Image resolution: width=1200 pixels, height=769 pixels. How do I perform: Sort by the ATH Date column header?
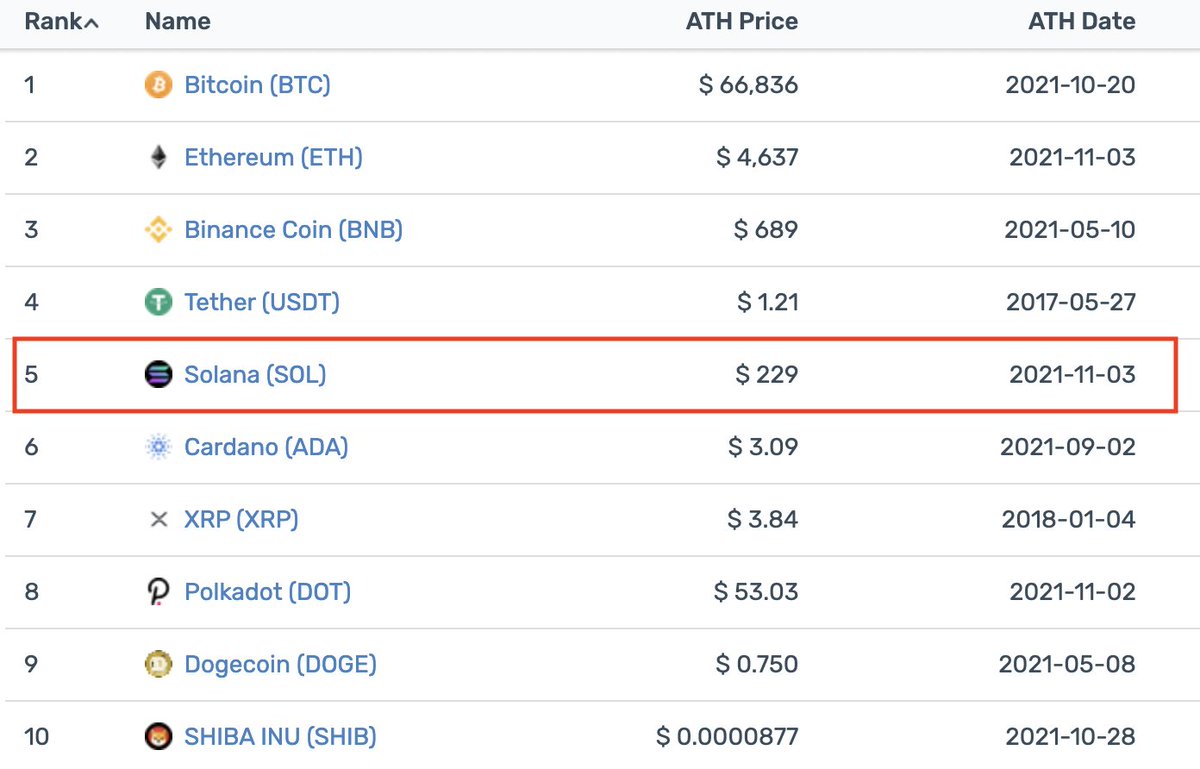point(1082,22)
